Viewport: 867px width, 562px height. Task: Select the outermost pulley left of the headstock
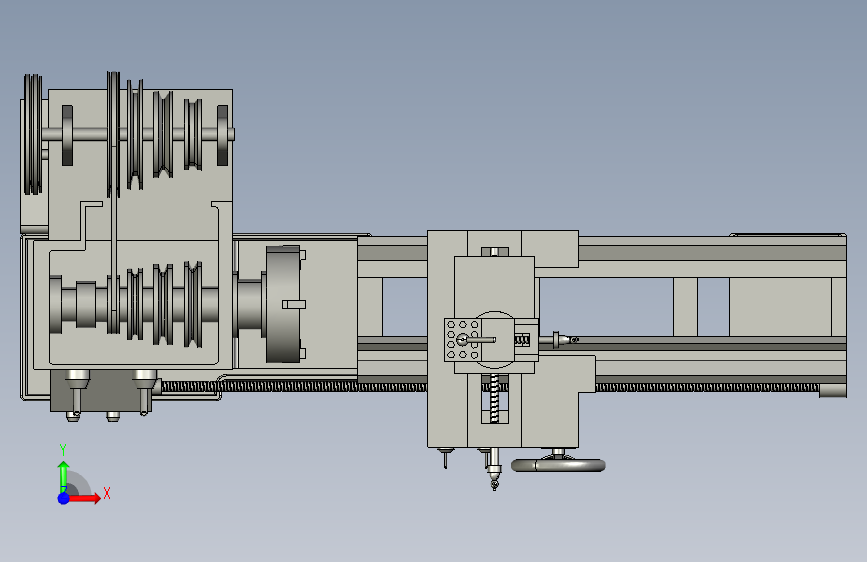(x=33, y=134)
